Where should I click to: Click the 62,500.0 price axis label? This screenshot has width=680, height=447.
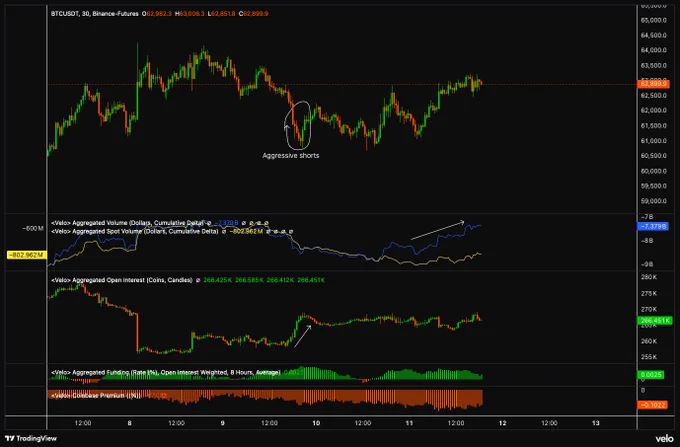[654, 95]
